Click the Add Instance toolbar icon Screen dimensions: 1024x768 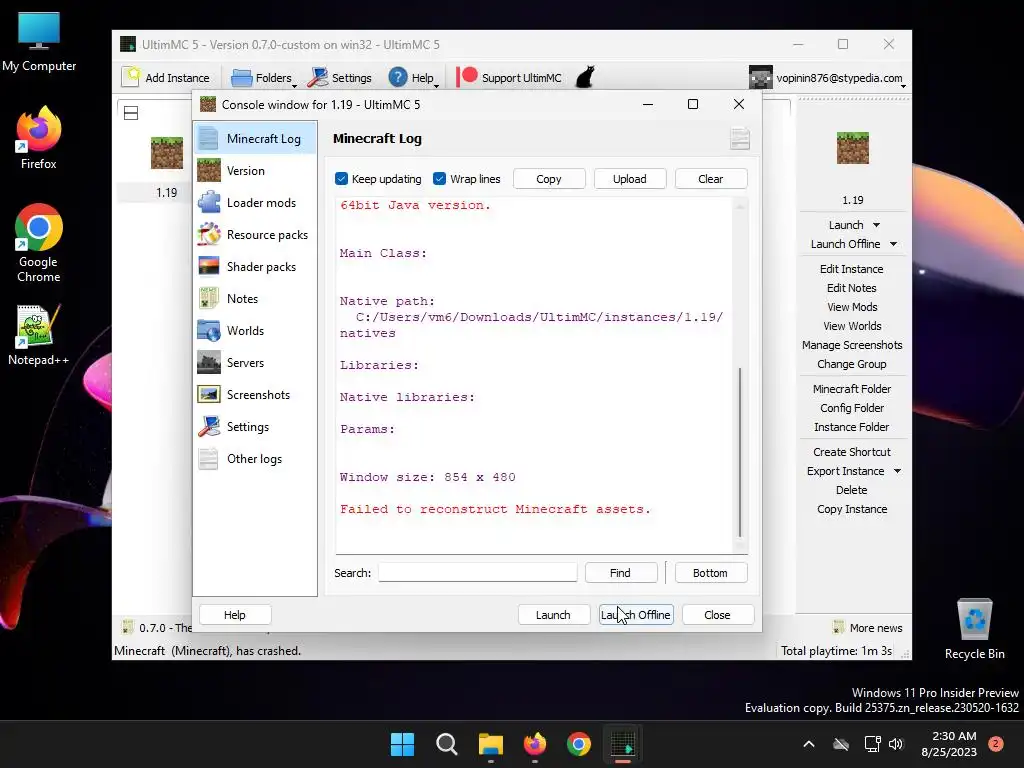(131, 77)
